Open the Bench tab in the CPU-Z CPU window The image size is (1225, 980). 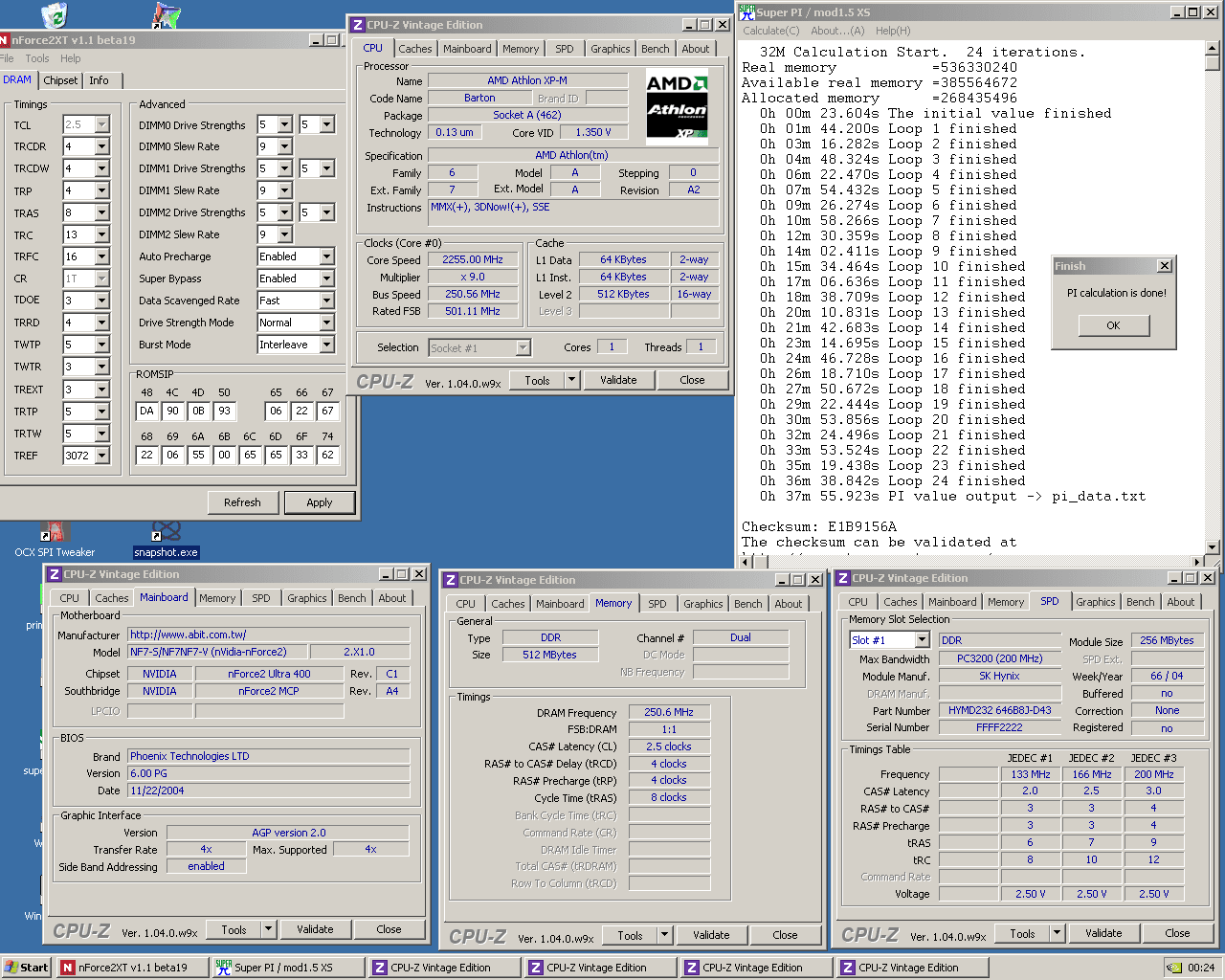[656, 49]
